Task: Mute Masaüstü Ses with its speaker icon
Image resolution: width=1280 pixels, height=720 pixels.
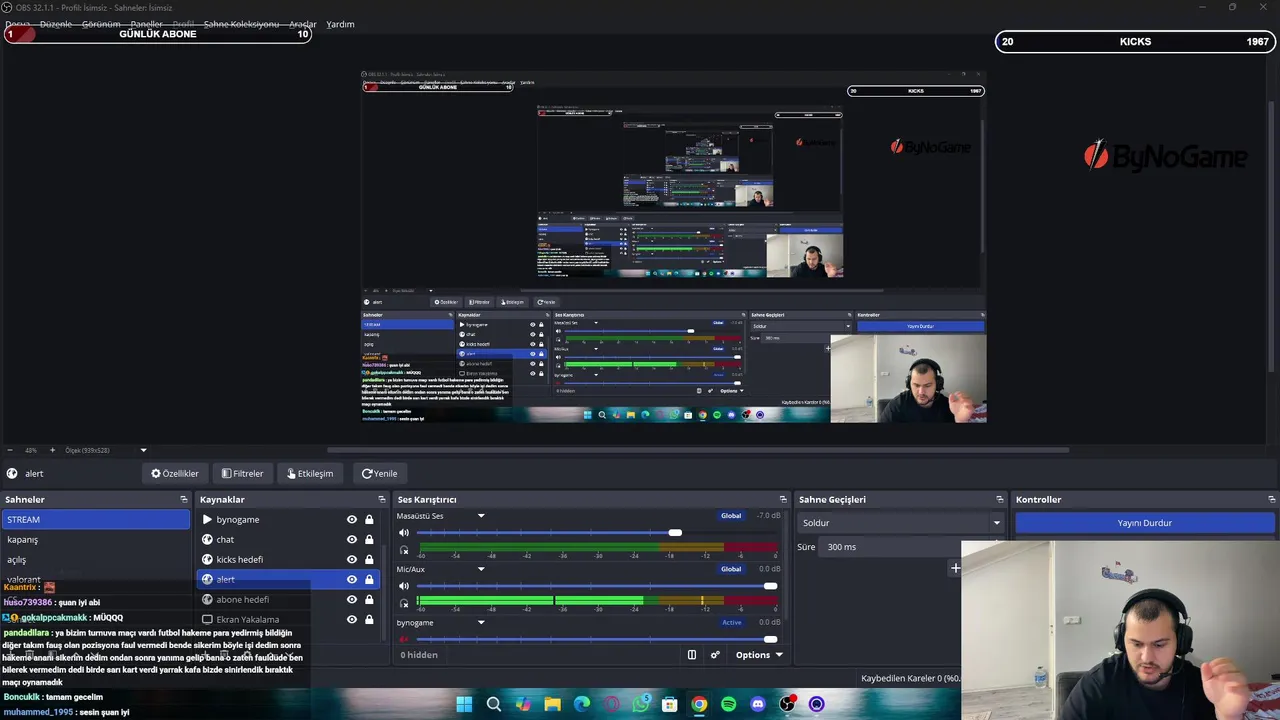Action: tap(404, 533)
